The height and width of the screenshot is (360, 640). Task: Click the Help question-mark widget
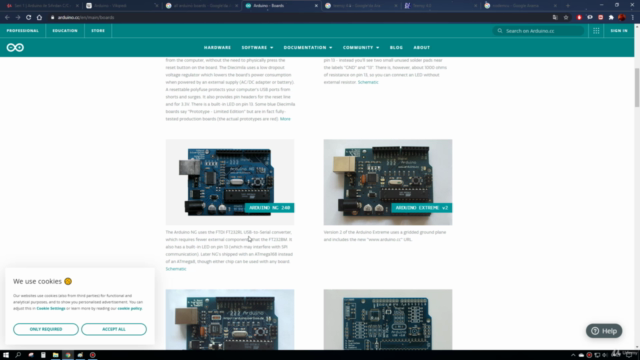pos(604,331)
